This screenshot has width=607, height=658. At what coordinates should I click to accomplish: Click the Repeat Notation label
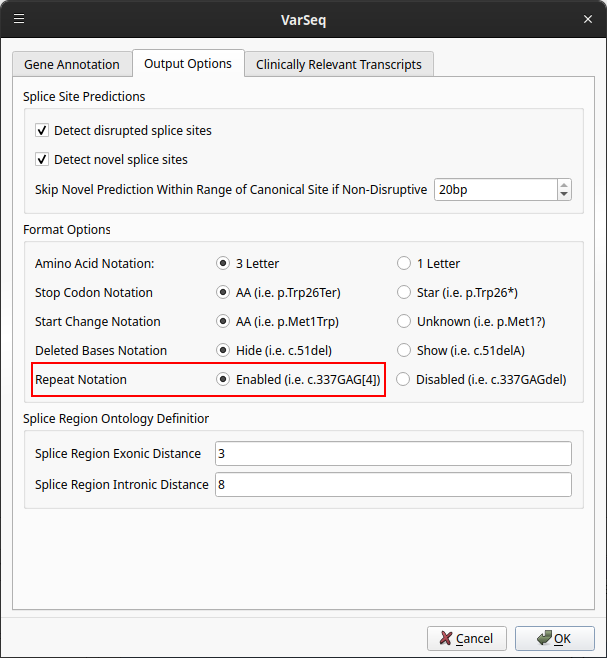[81, 379]
